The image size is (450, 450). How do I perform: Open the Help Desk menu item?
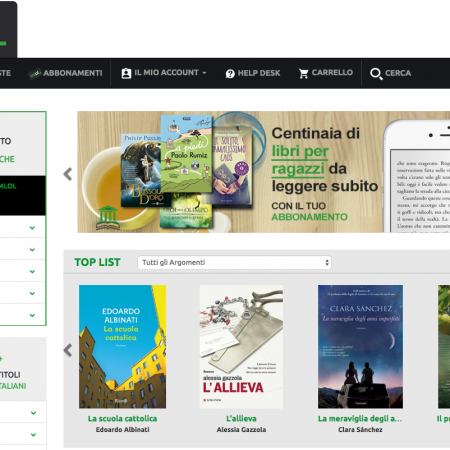pos(253,73)
